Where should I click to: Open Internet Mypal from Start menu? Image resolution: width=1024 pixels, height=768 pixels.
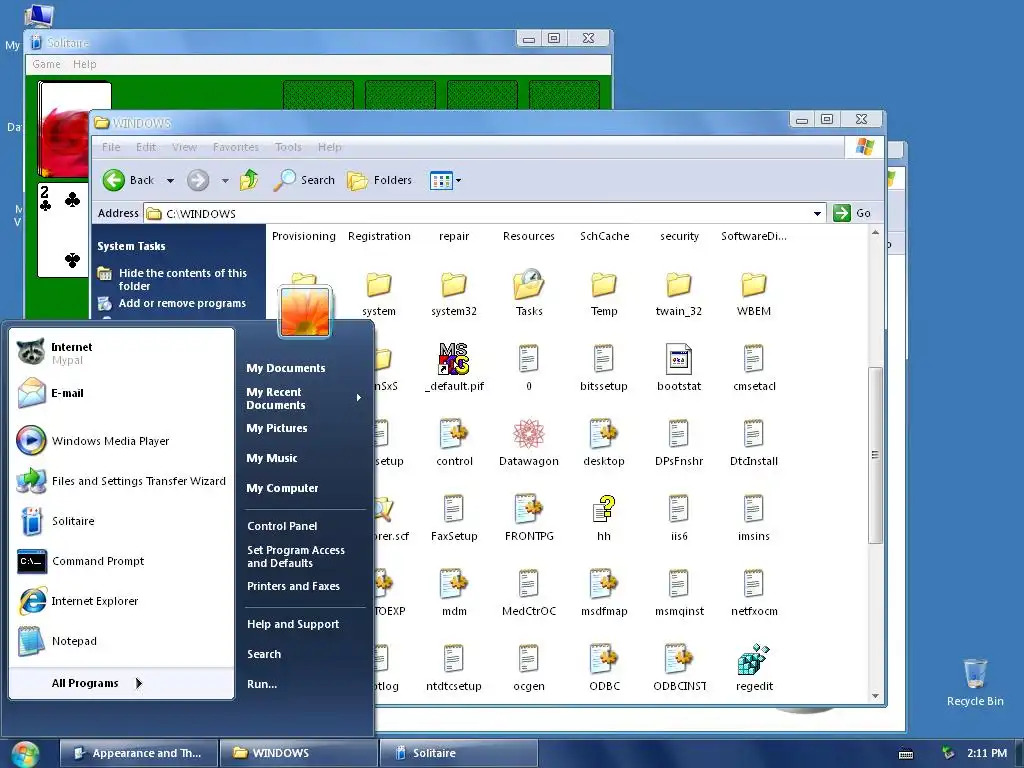pos(121,353)
